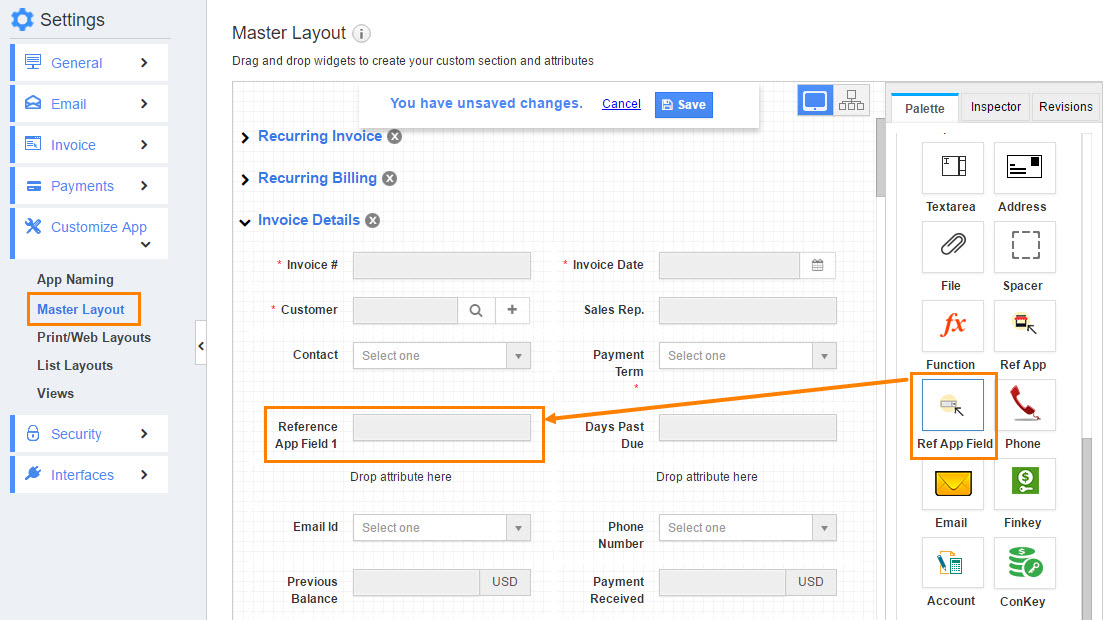Click the Sales Rep. input field

tap(748, 310)
